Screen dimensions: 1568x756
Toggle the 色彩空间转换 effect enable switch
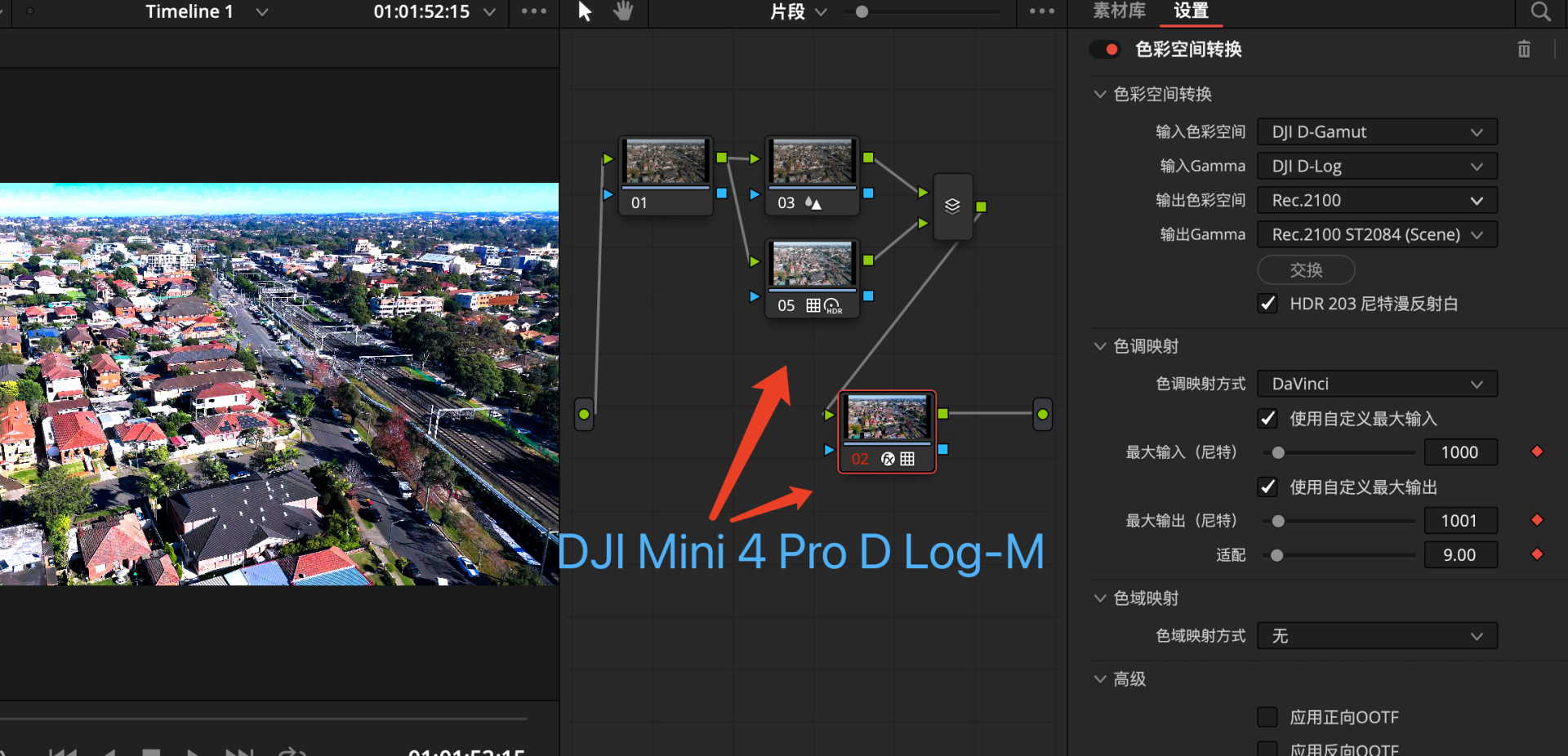[1105, 50]
